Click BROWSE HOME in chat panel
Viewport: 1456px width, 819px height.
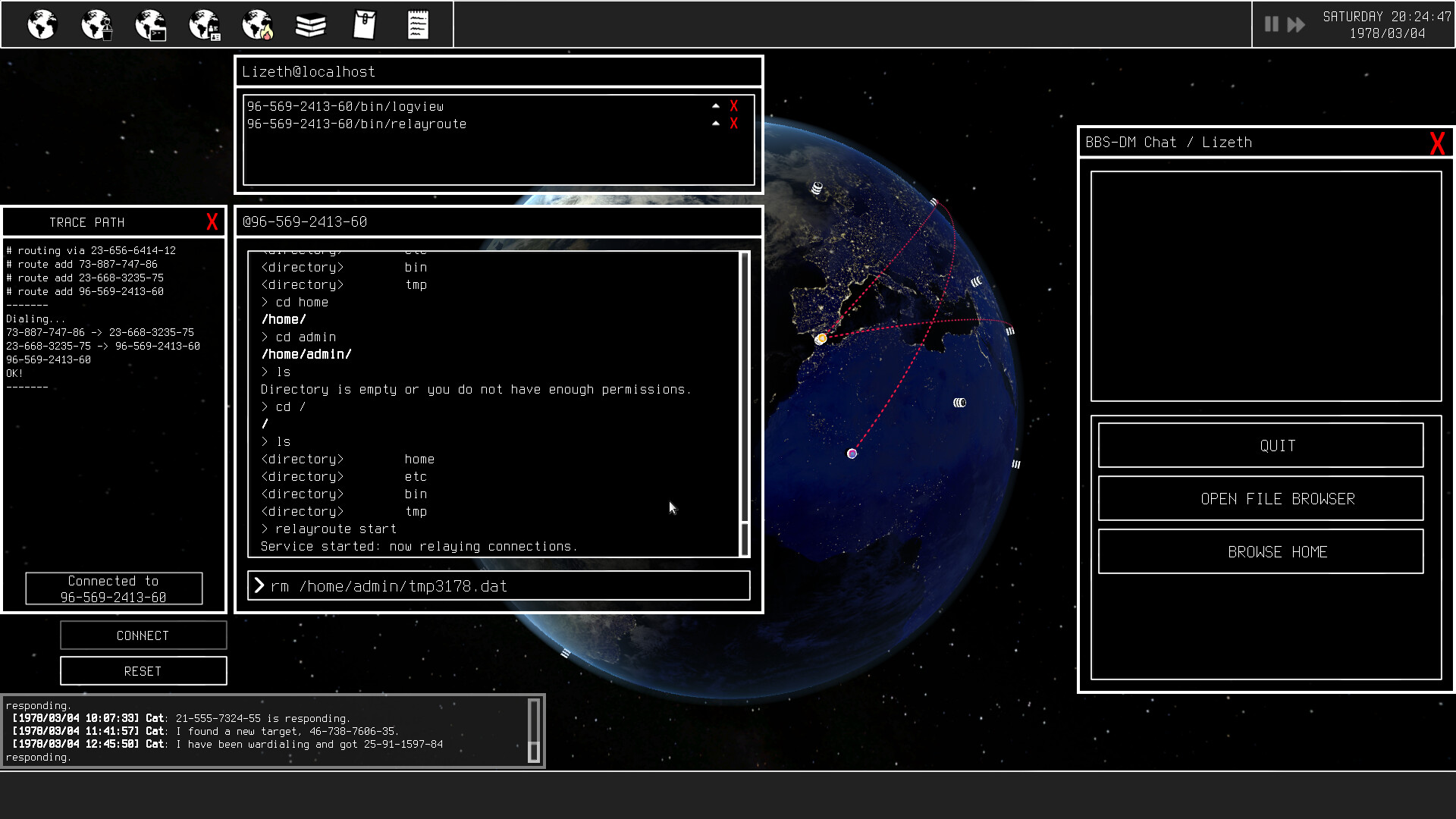click(x=1260, y=551)
